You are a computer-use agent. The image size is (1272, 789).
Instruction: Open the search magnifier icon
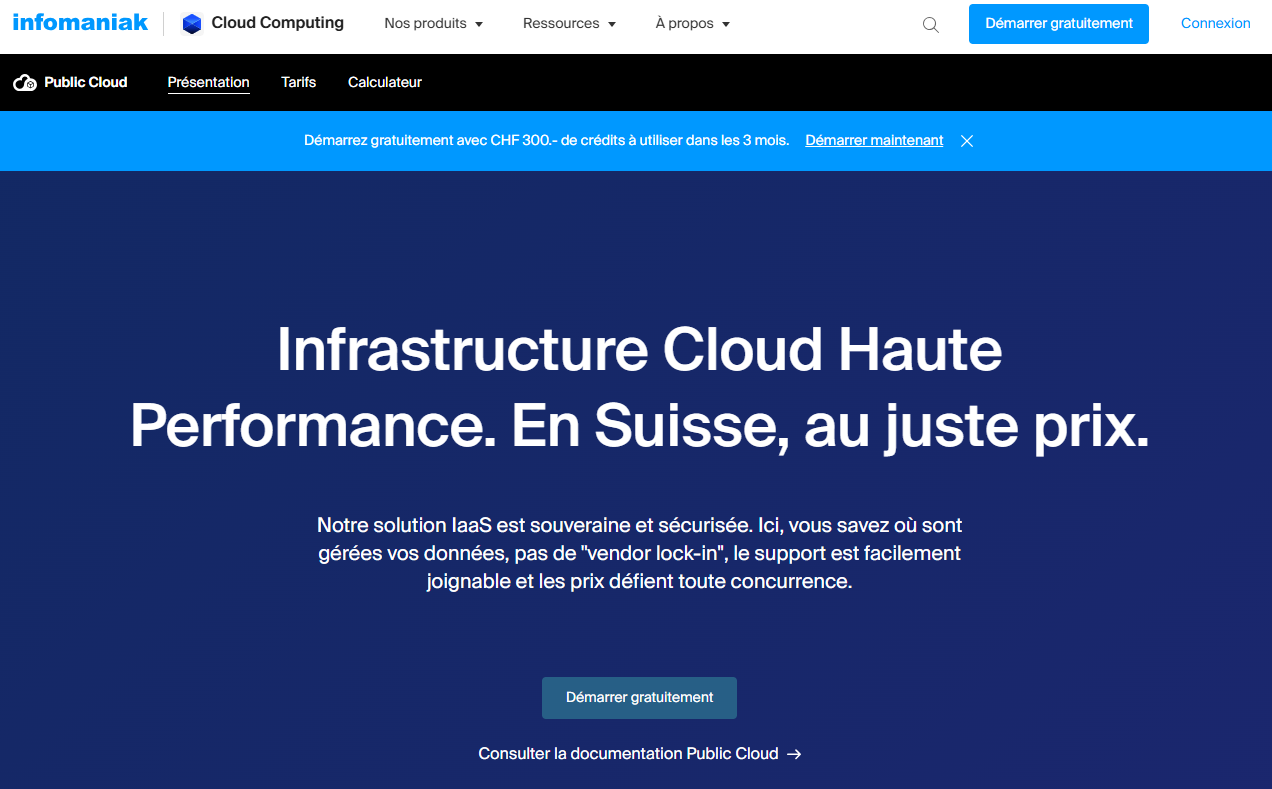pos(930,25)
